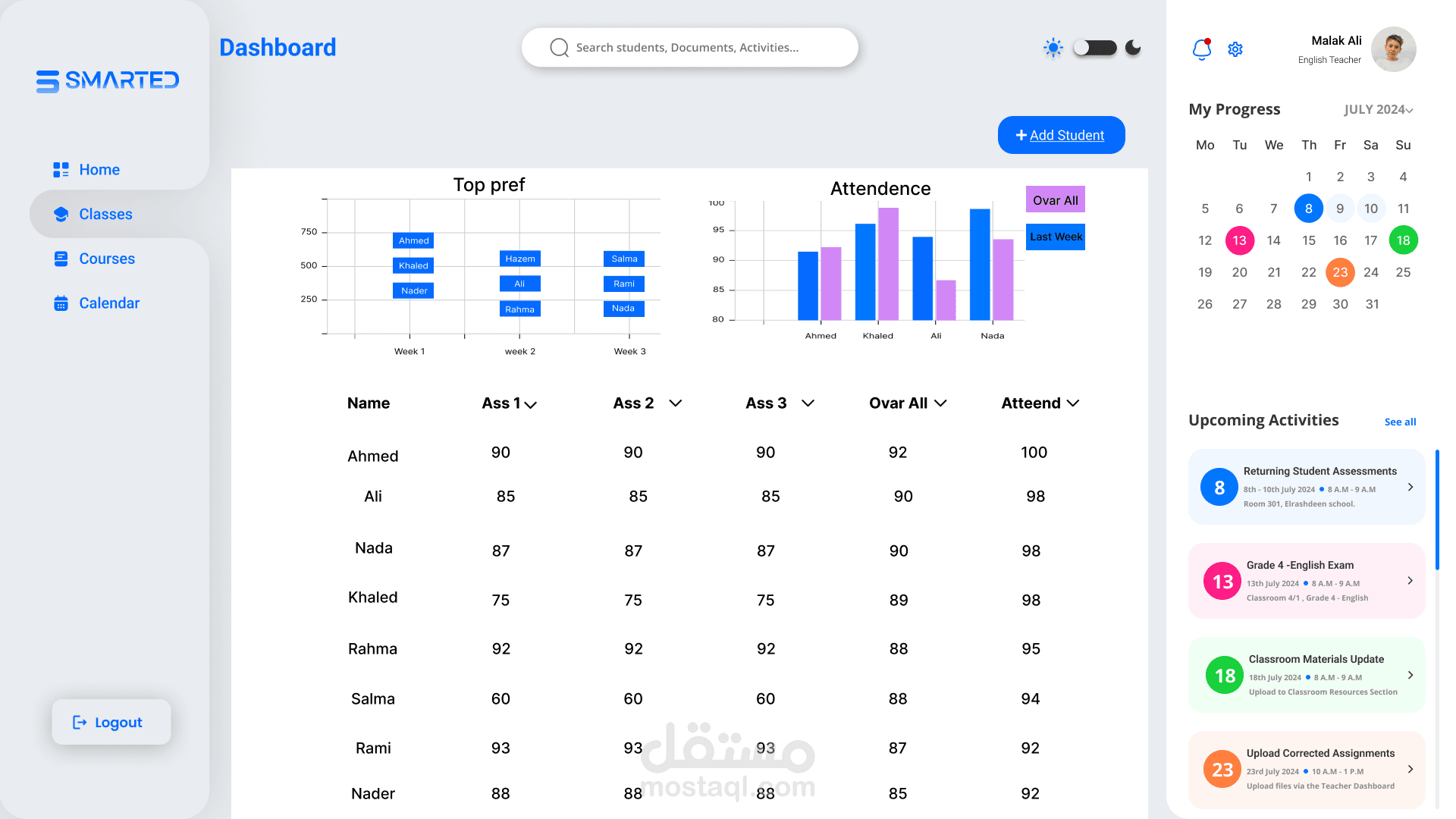This screenshot has width=1456, height=819.
Task: Click the moon dark-mode icon
Action: tap(1133, 48)
